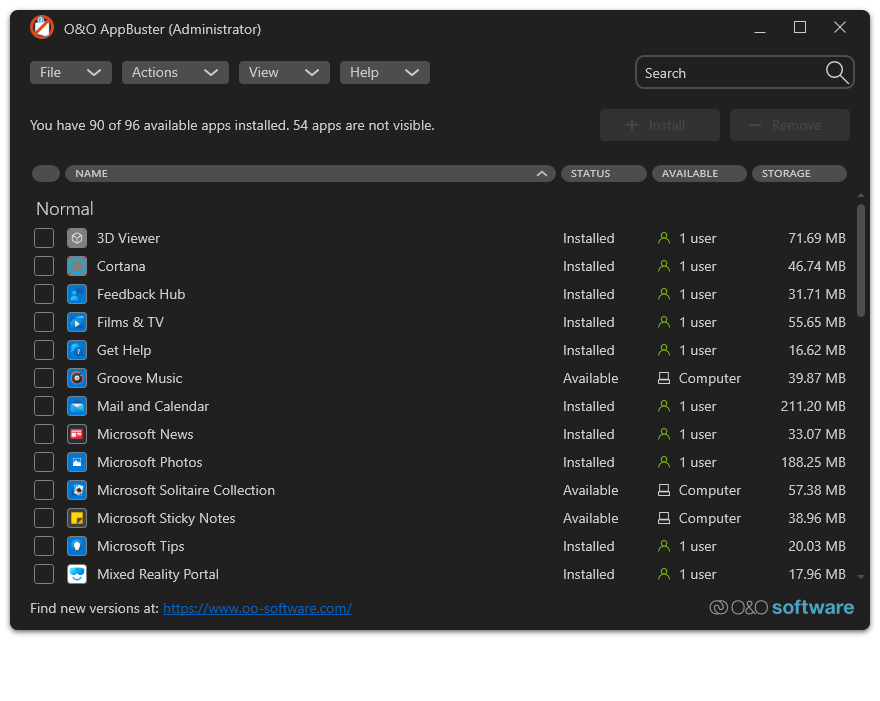The image size is (880, 701).
Task: Click the Feedback Hub app icon
Action: [77, 294]
